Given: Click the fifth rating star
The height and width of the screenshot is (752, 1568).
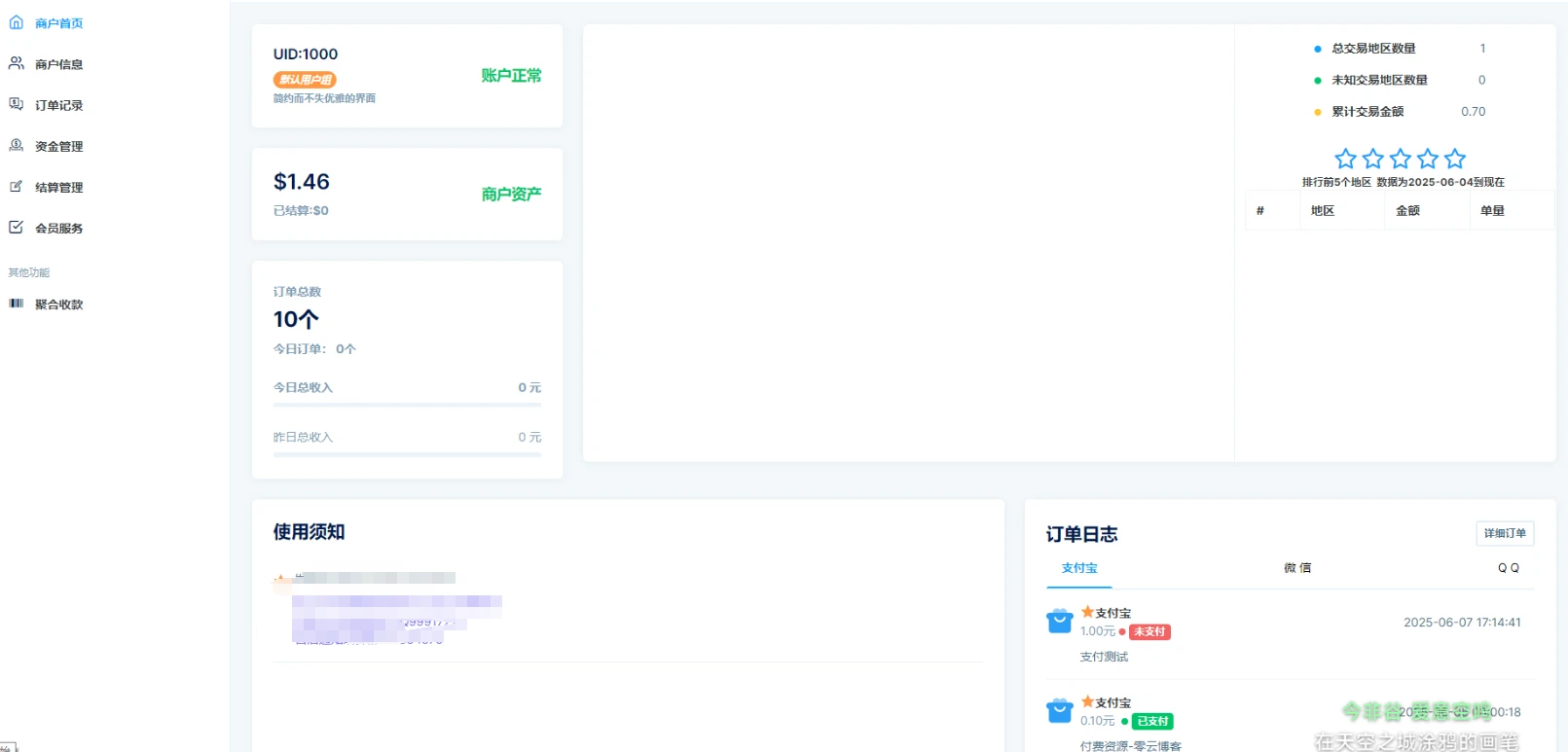Looking at the screenshot, I should (1454, 159).
